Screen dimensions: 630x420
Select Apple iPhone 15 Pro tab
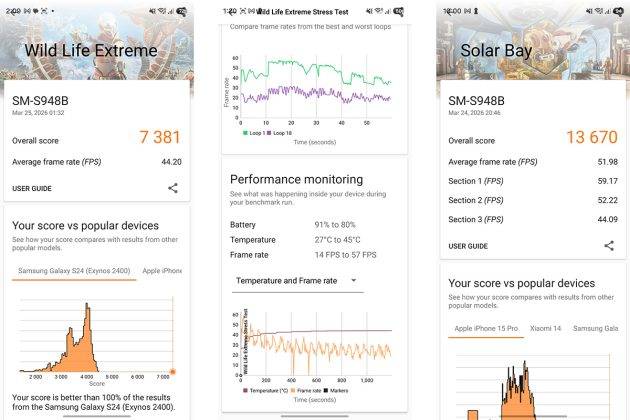[x=486, y=328]
